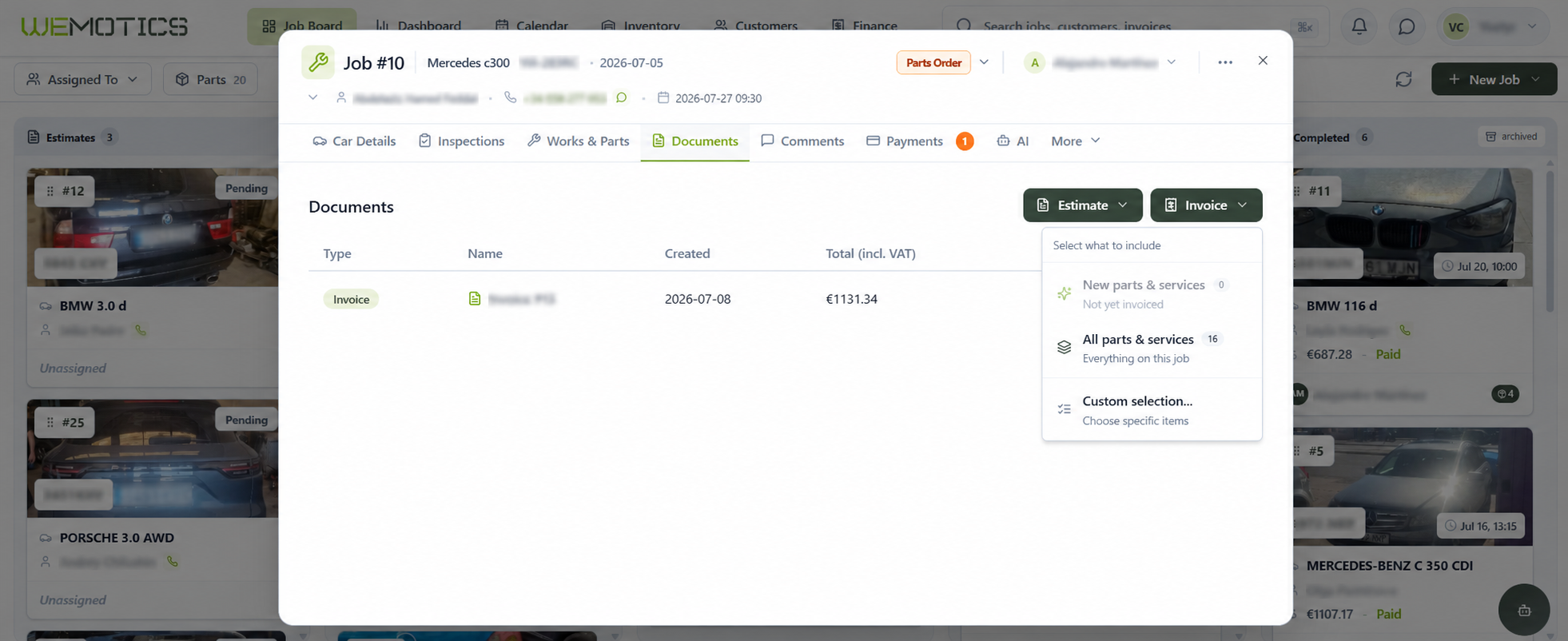Click the drag handle on card #25

(x=50, y=422)
